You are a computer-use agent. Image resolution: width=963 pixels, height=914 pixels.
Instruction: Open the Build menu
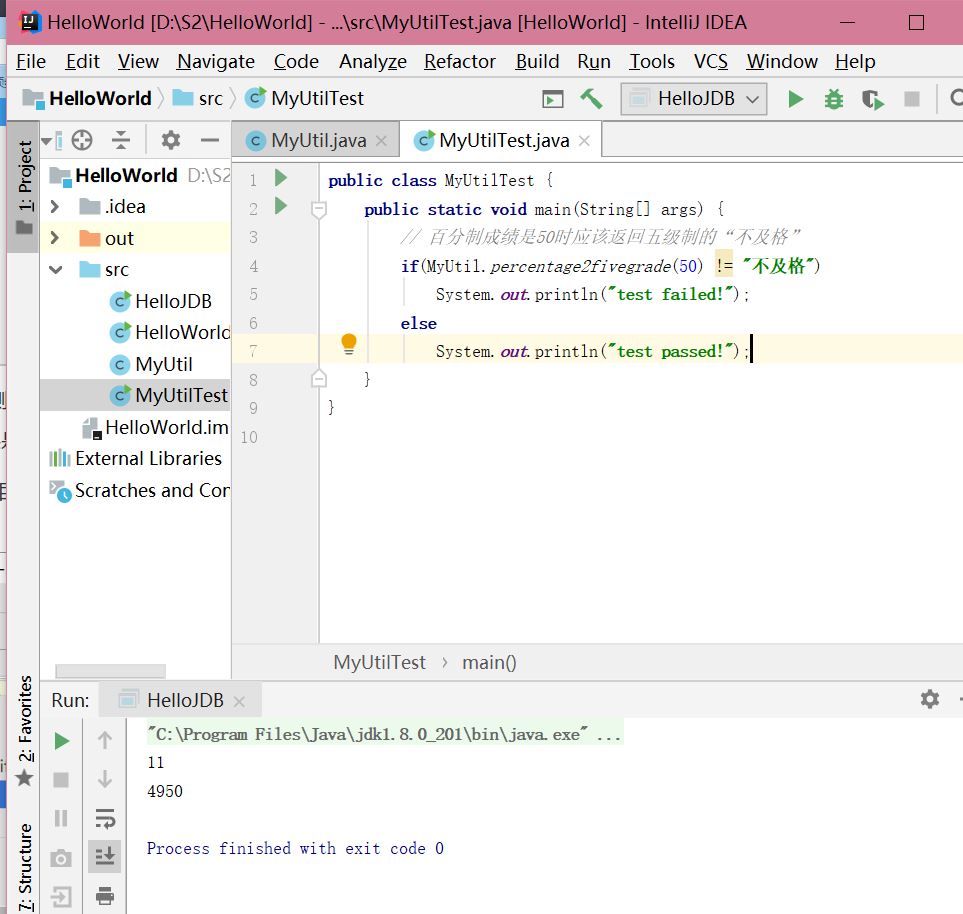pos(537,61)
